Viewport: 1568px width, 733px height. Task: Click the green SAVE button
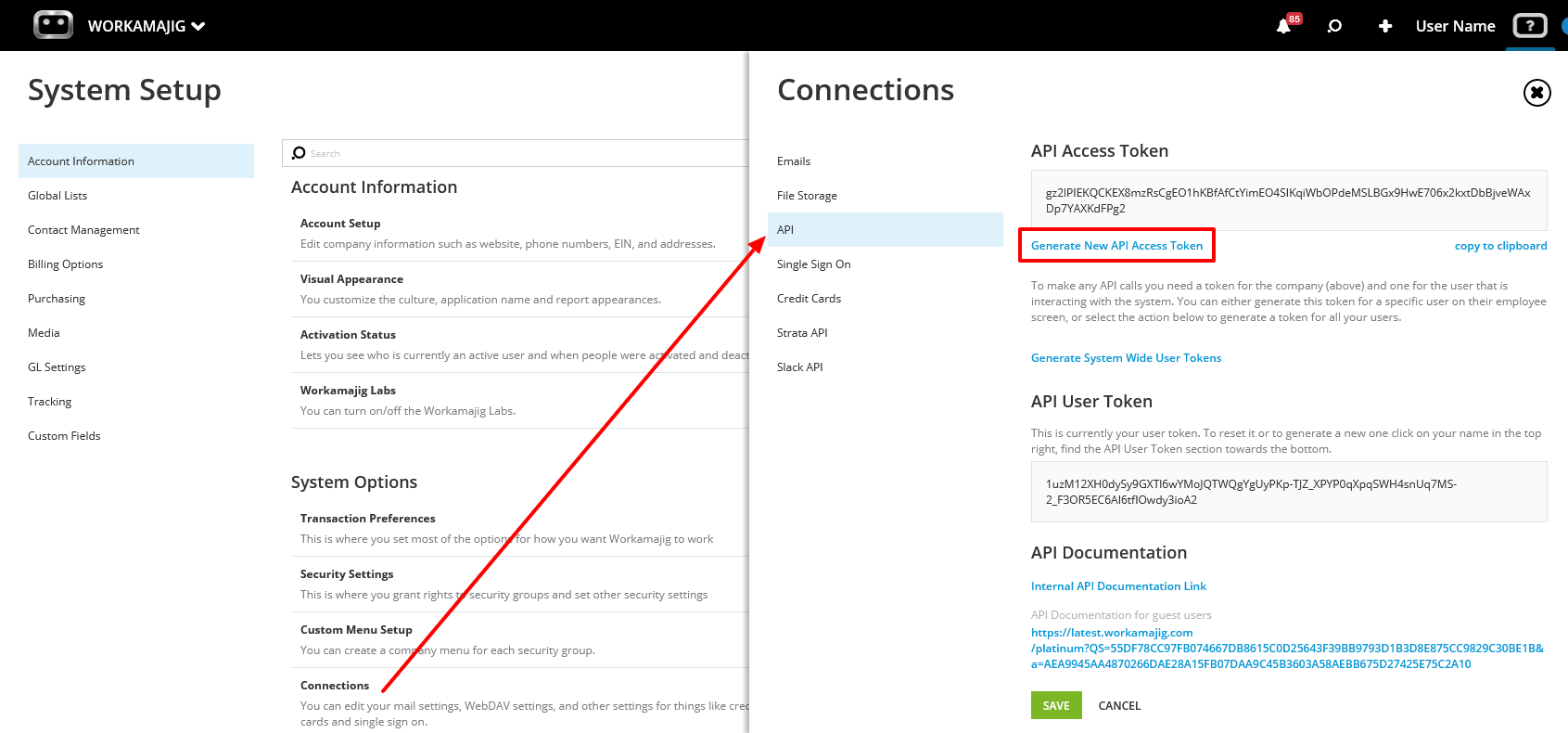1056,705
